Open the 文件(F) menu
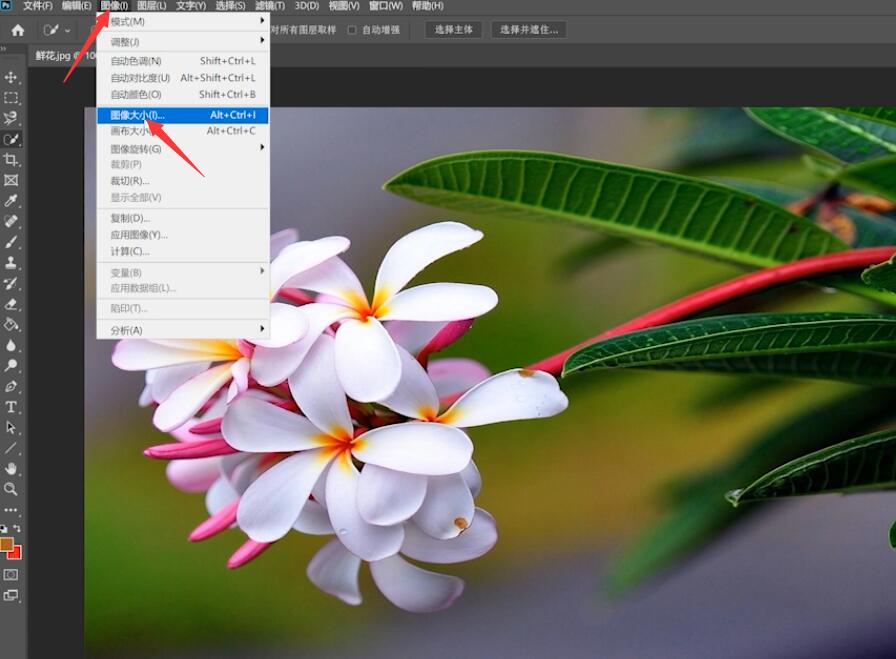Image resolution: width=896 pixels, height=659 pixels. pos(38,6)
